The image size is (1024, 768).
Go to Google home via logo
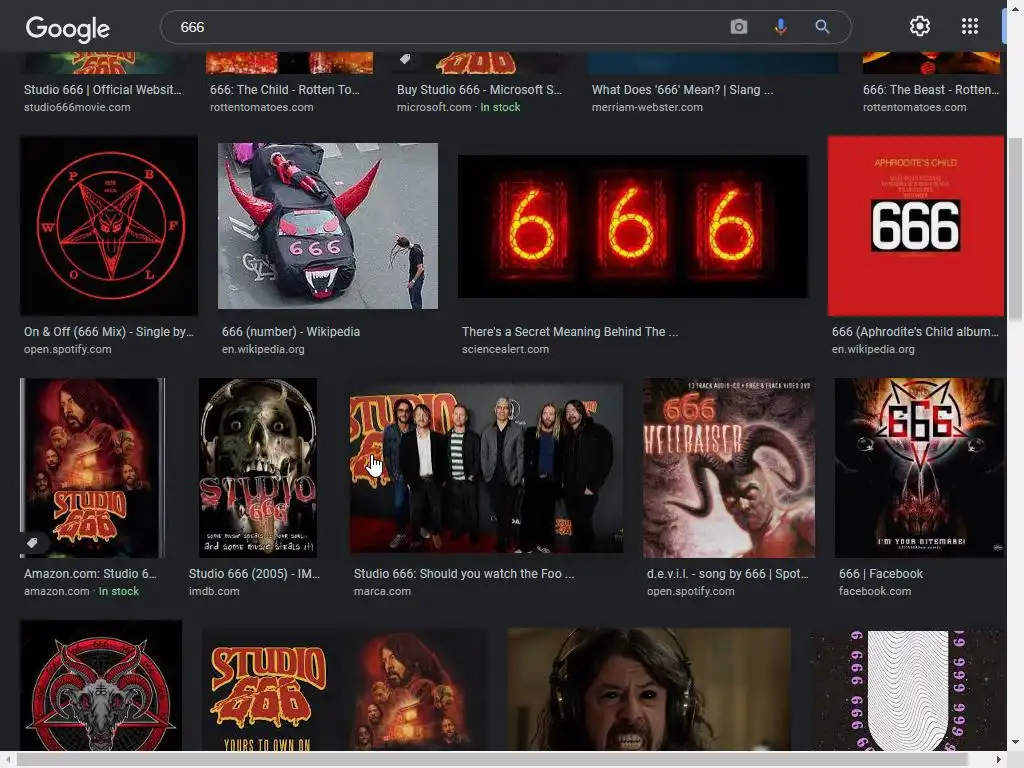point(68,28)
